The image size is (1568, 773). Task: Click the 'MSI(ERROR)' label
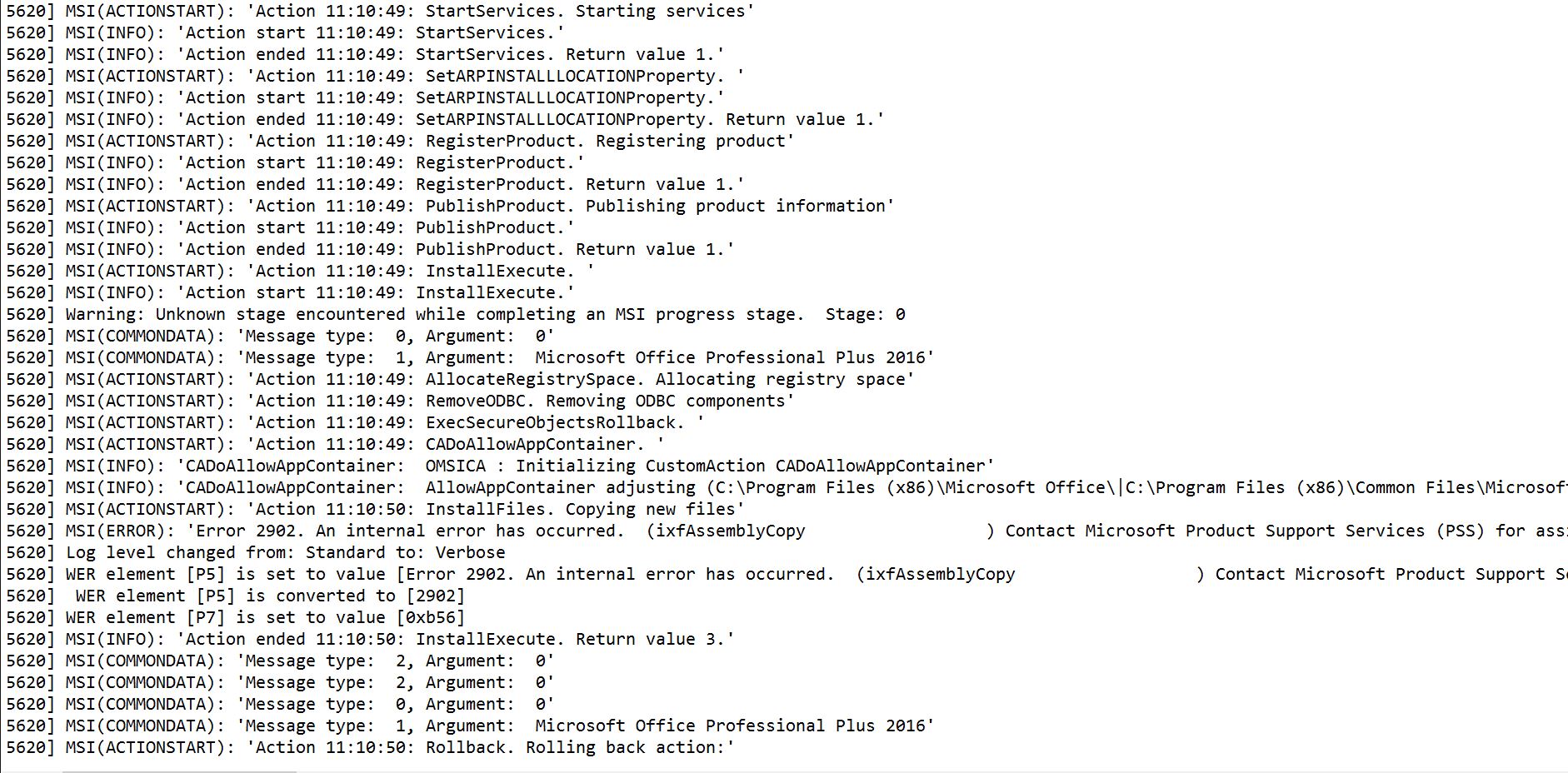pyautogui.click(x=115, y=531)
